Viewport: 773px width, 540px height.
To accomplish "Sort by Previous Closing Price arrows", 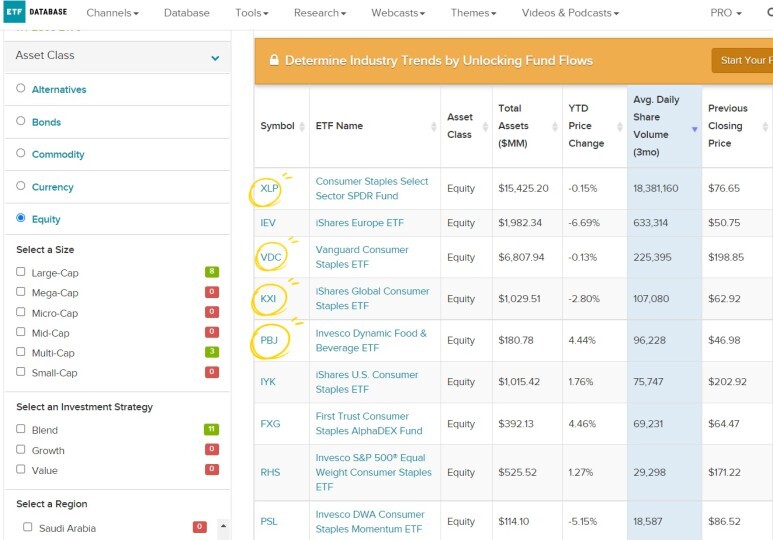I will (765, 126).
